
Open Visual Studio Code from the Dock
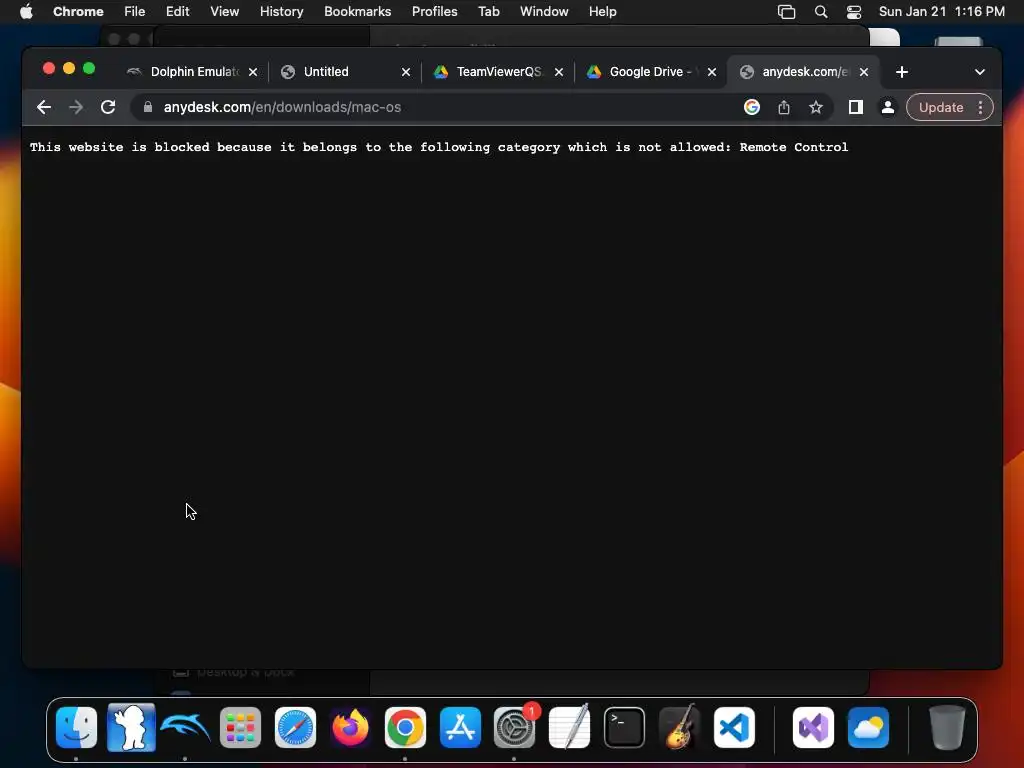[734, 728]
